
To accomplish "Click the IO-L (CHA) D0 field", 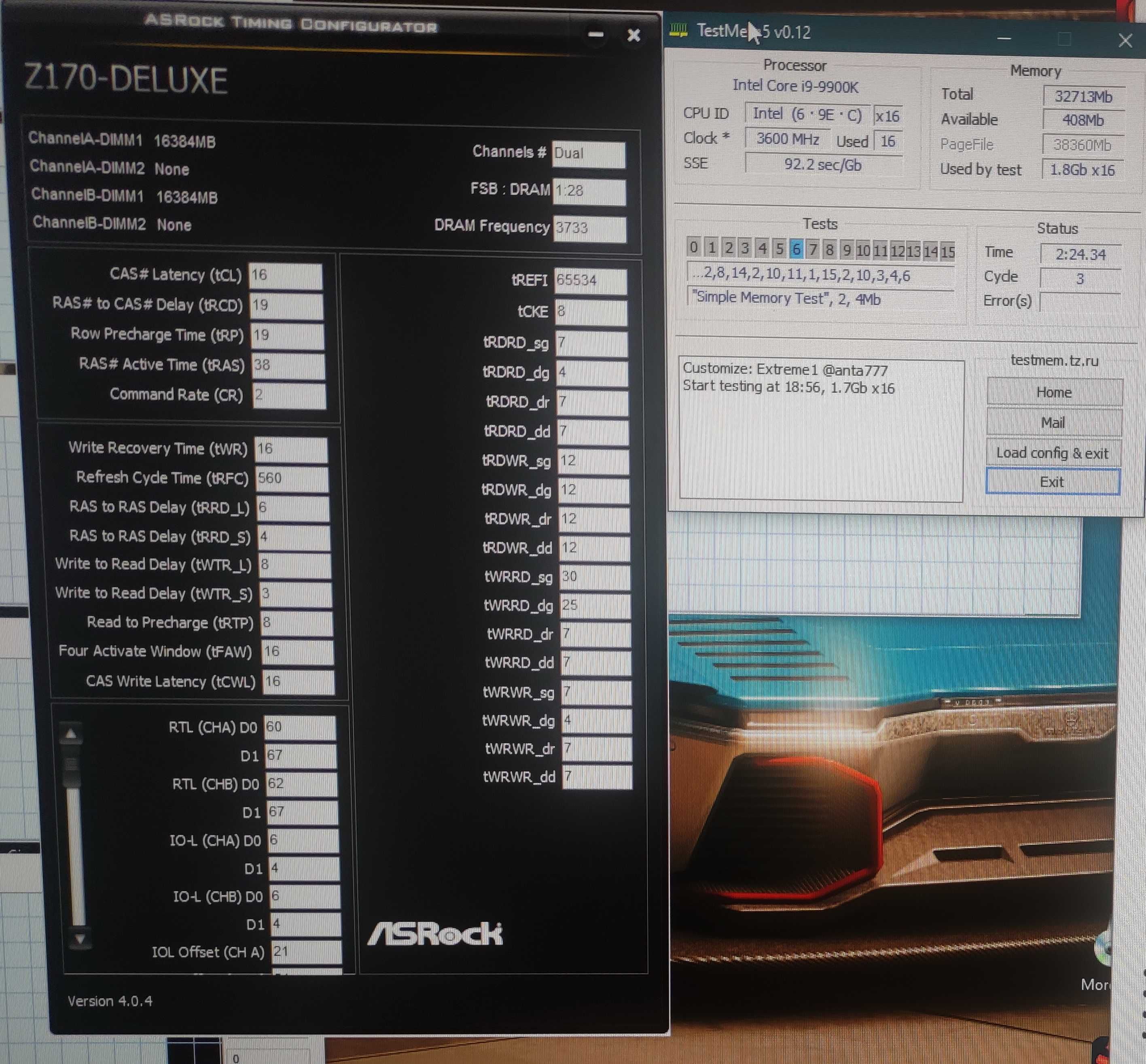I will 303,841.
